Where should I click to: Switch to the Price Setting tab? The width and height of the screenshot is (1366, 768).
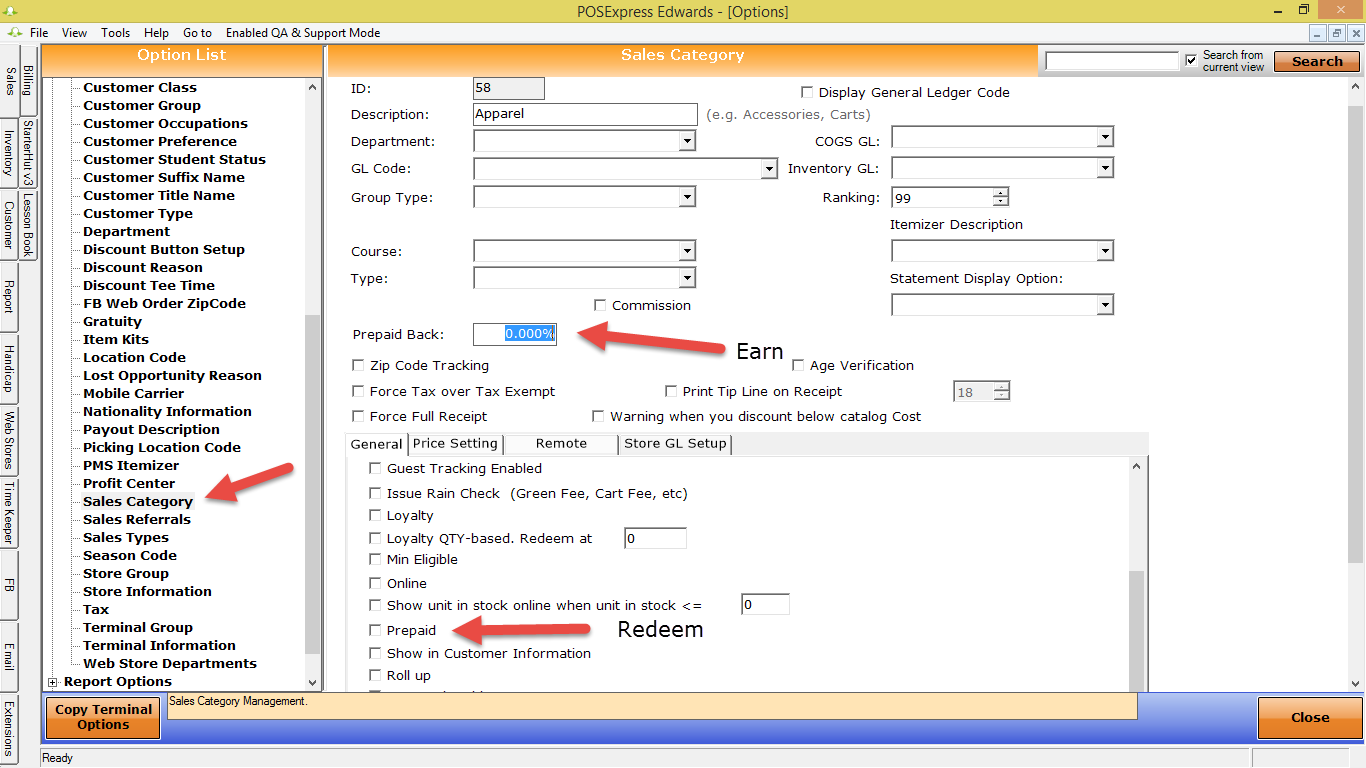pyautogui.click(x=455, y=443)
